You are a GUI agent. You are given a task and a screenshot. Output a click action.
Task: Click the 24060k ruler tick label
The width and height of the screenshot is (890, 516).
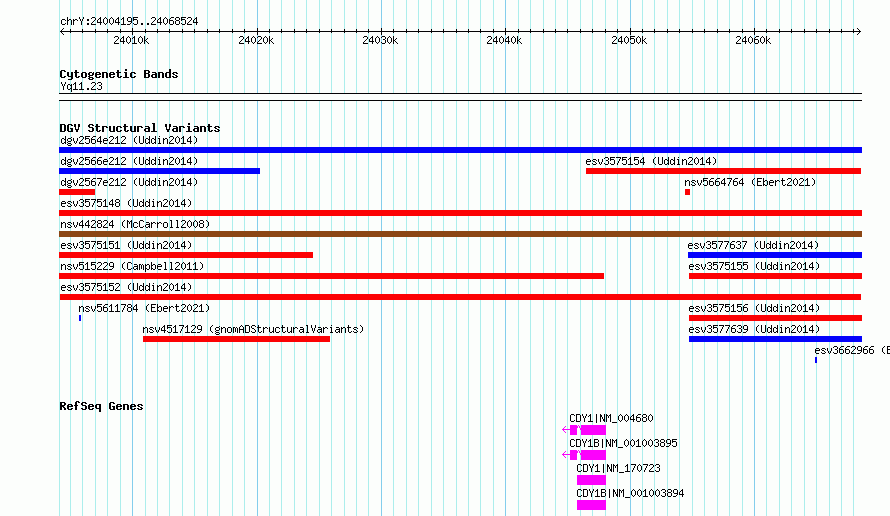tap(753, 40)
